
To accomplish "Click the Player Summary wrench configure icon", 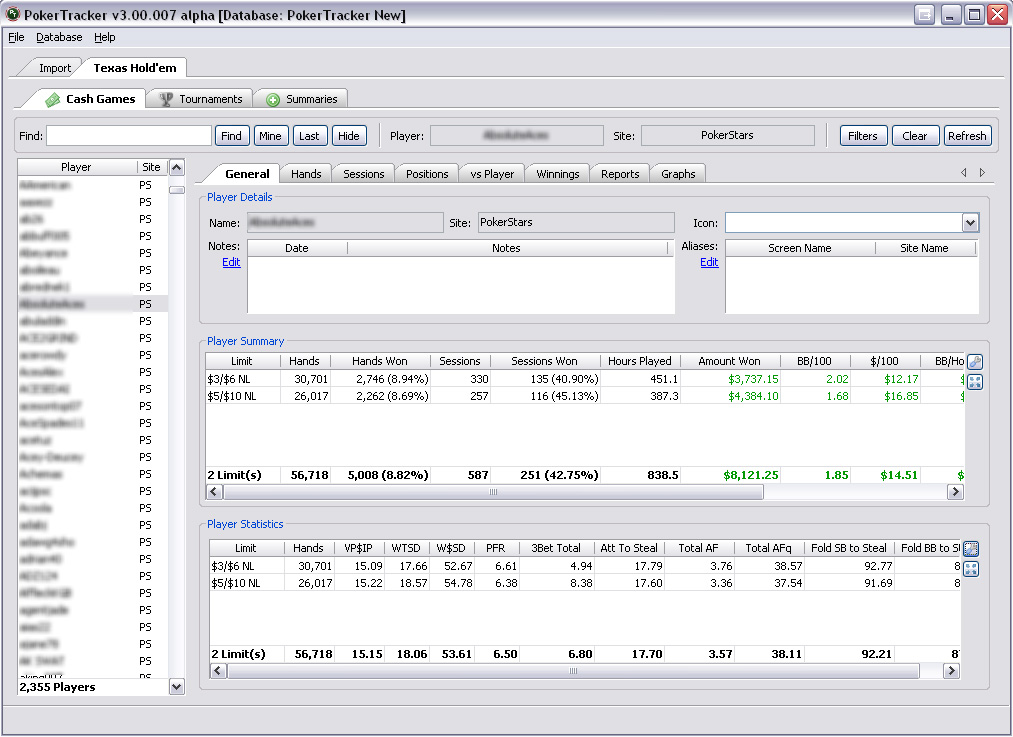I will [975, 362].
